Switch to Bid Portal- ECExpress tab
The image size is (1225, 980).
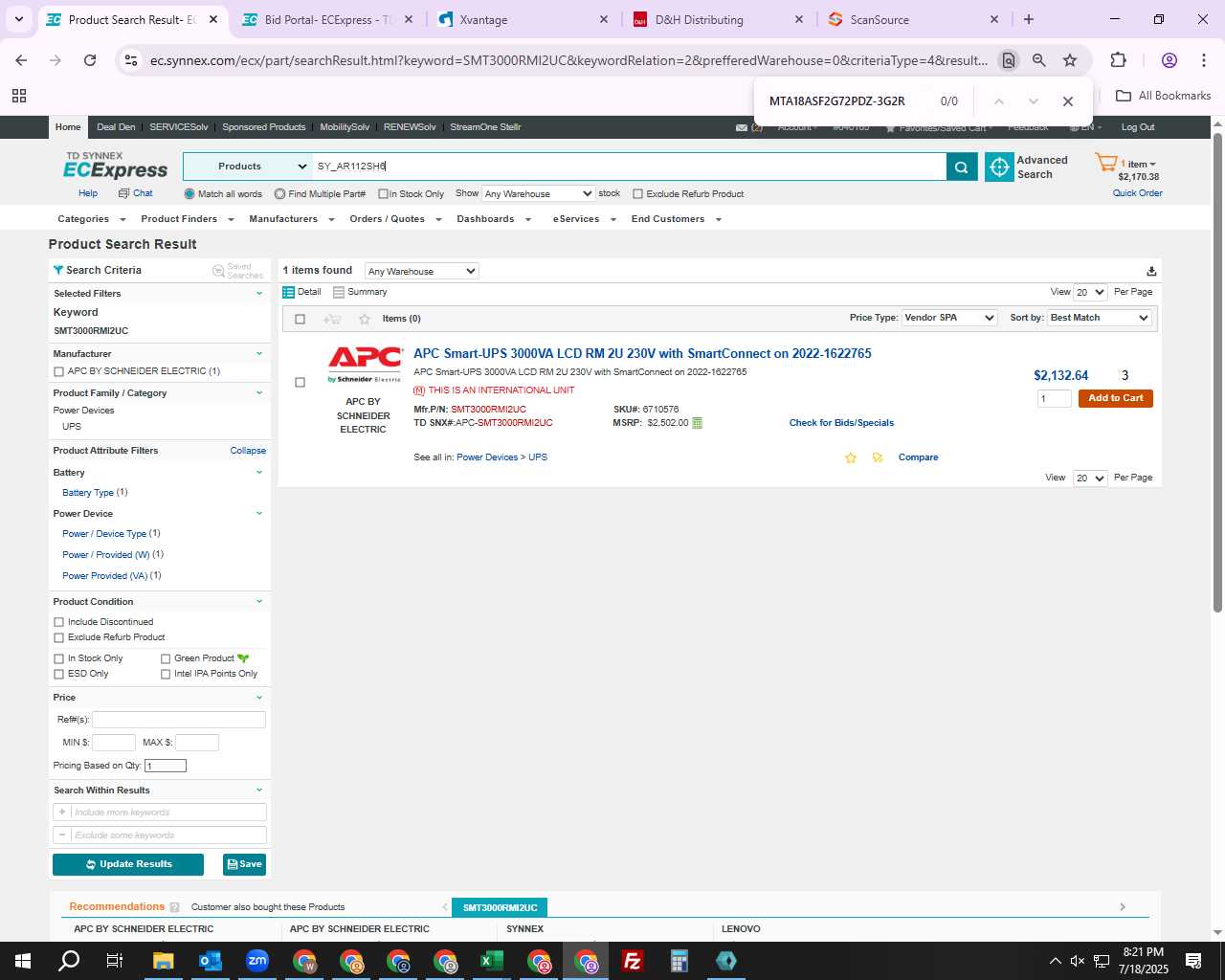pyautogui.click(x=326, y=19)
